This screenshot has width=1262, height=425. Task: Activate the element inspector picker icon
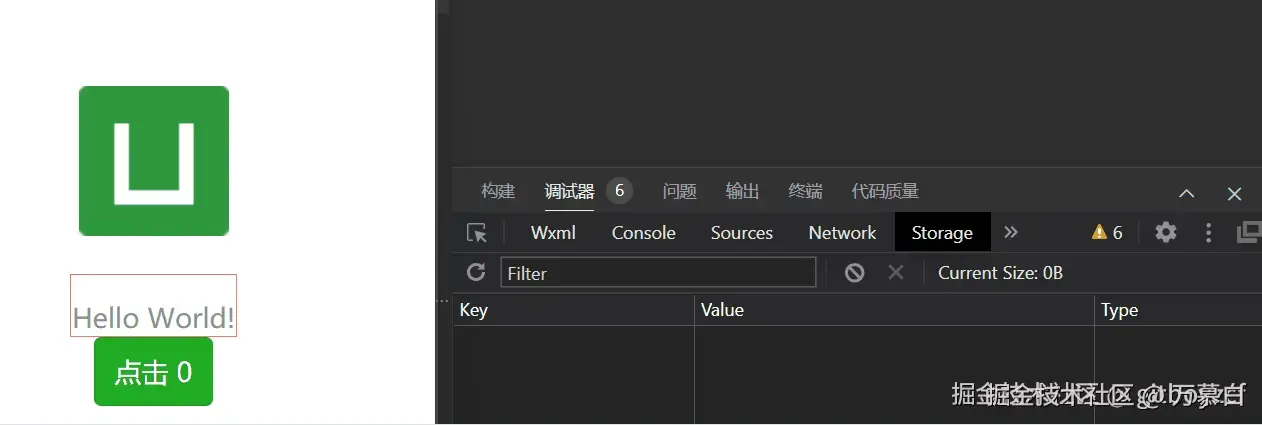click(477, 233)
